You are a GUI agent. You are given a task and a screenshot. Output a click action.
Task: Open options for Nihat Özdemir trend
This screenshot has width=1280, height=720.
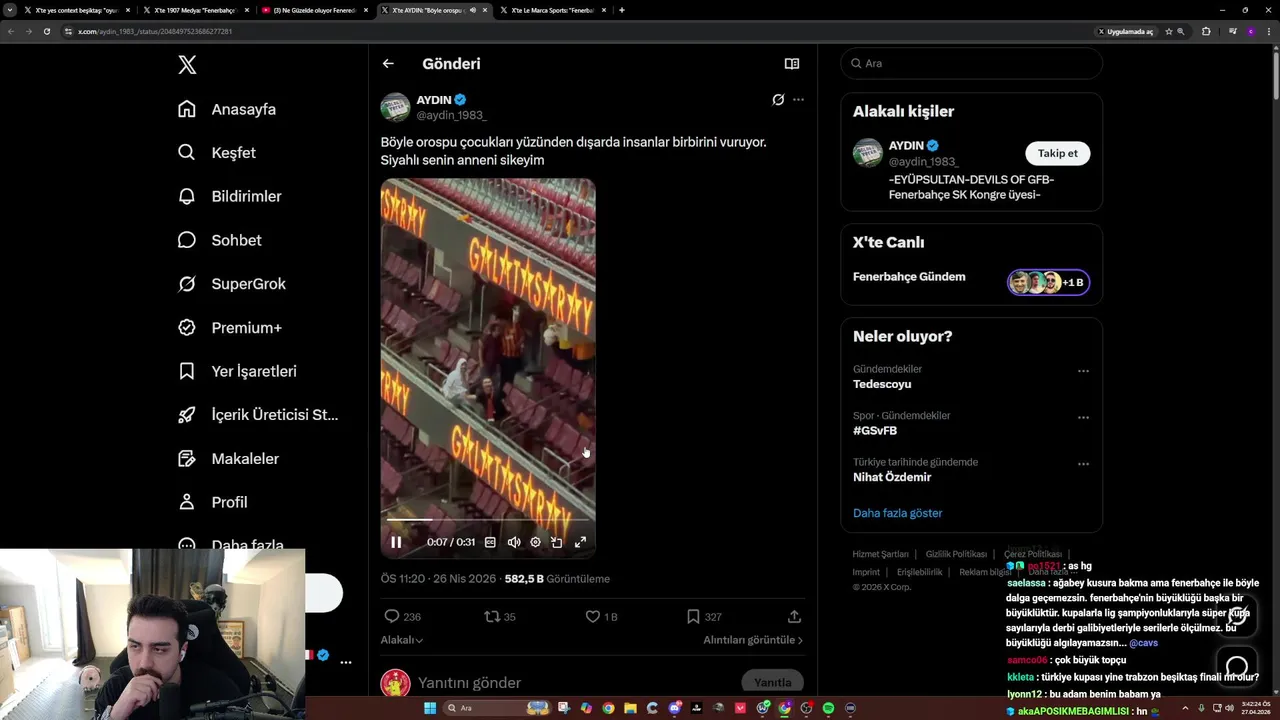[x=1083, y=464]
